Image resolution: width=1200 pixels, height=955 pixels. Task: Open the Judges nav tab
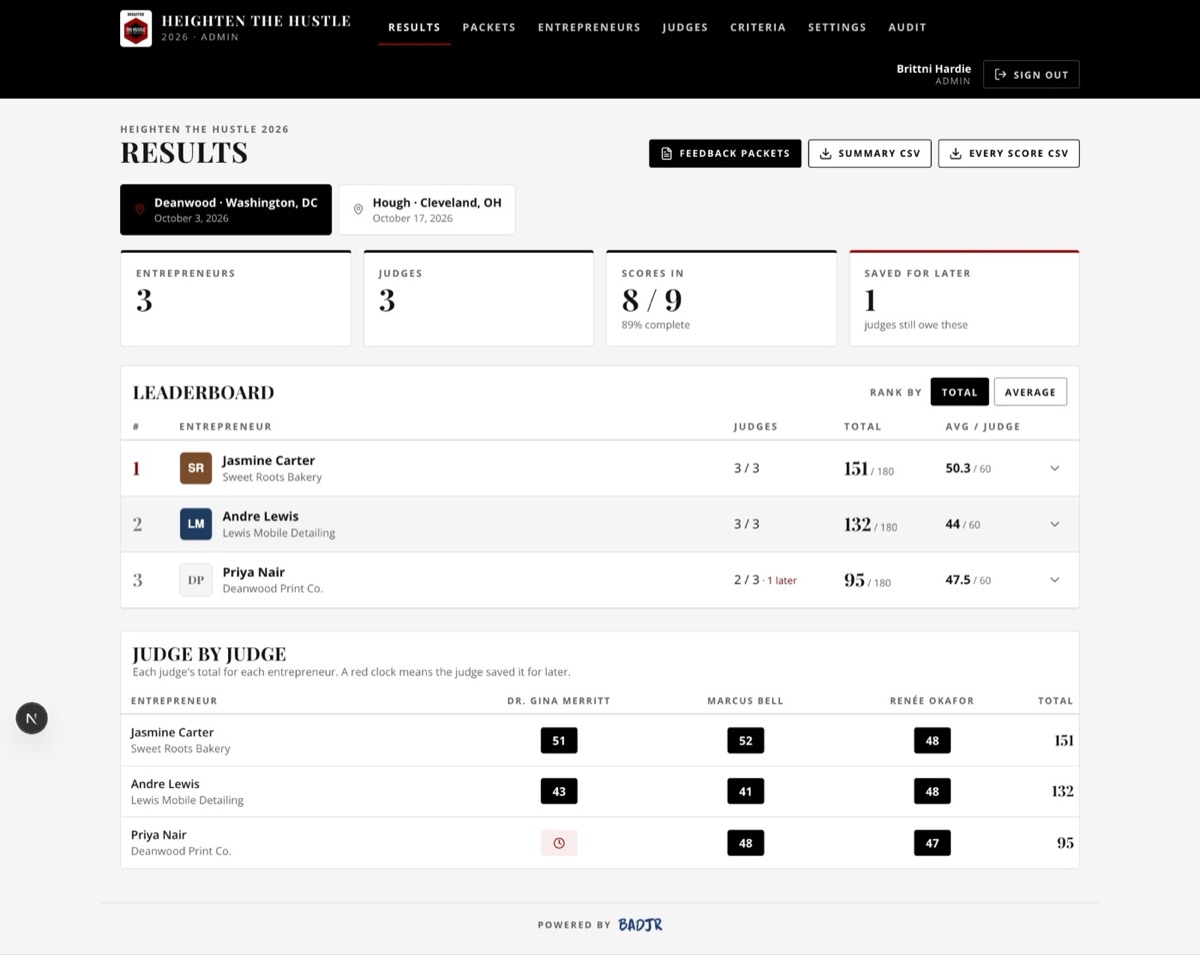click(x=685, y=27)
